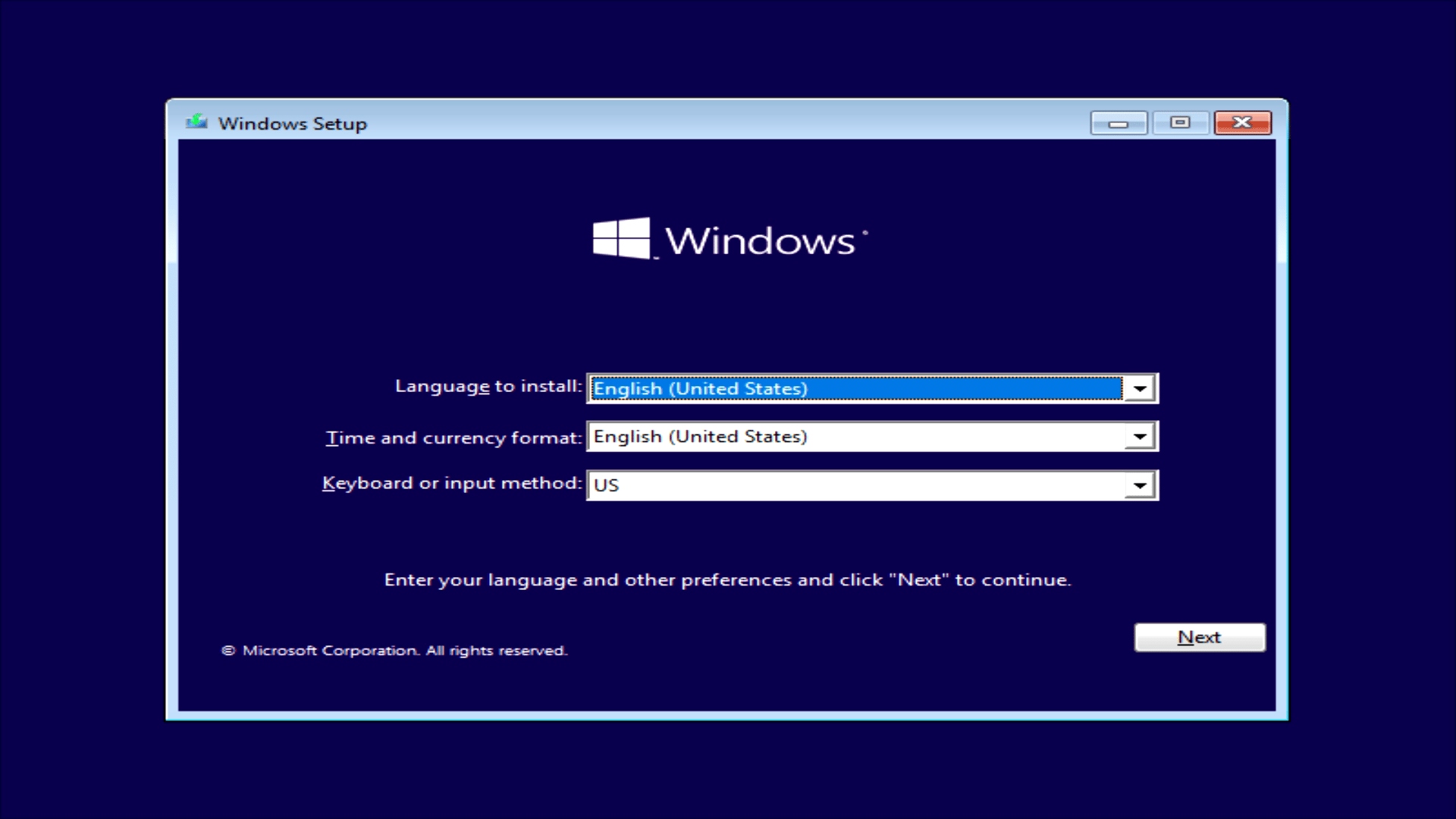
Task: Expand the Language to install dropdown arrow
Action: click(1140, 389)
